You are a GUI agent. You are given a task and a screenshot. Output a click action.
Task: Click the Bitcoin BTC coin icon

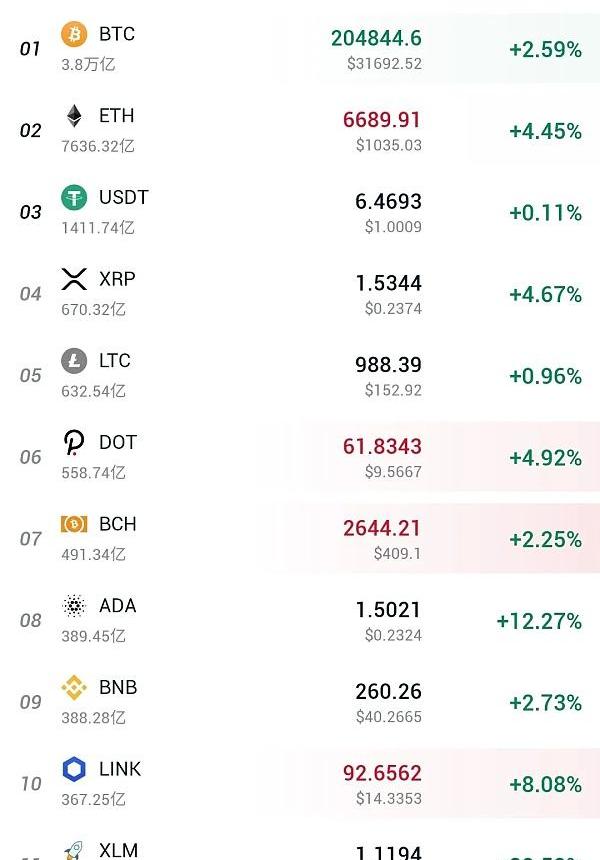click(x=74, y=35)
